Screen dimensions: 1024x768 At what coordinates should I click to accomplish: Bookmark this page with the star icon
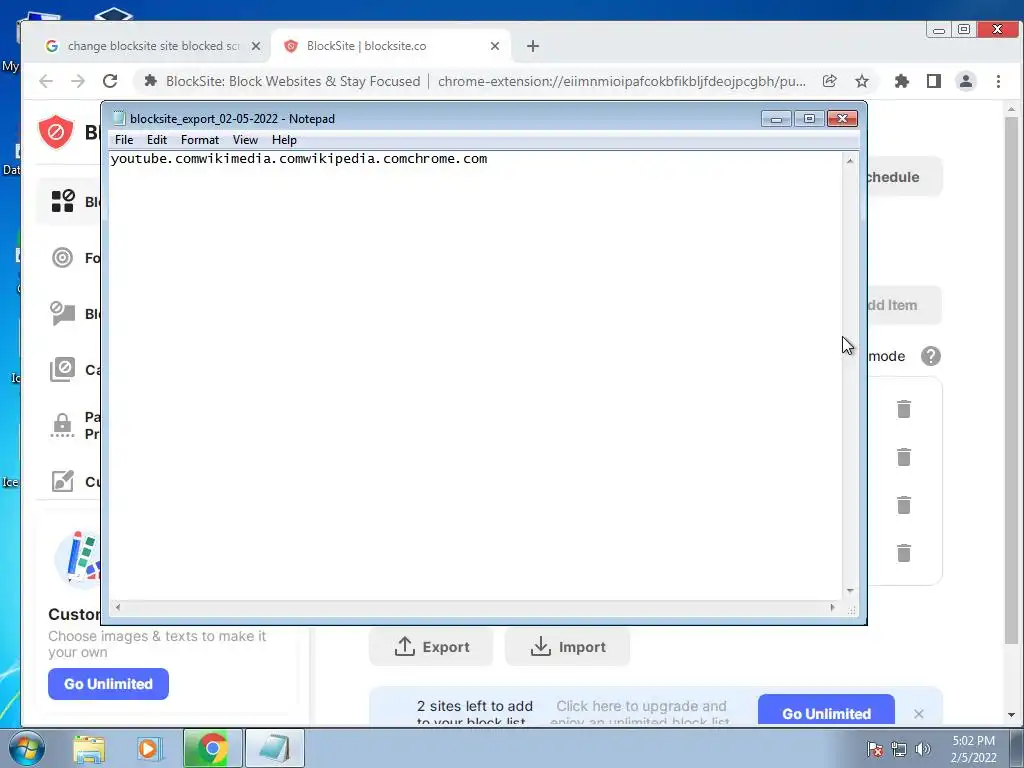(x=862, y=81)
